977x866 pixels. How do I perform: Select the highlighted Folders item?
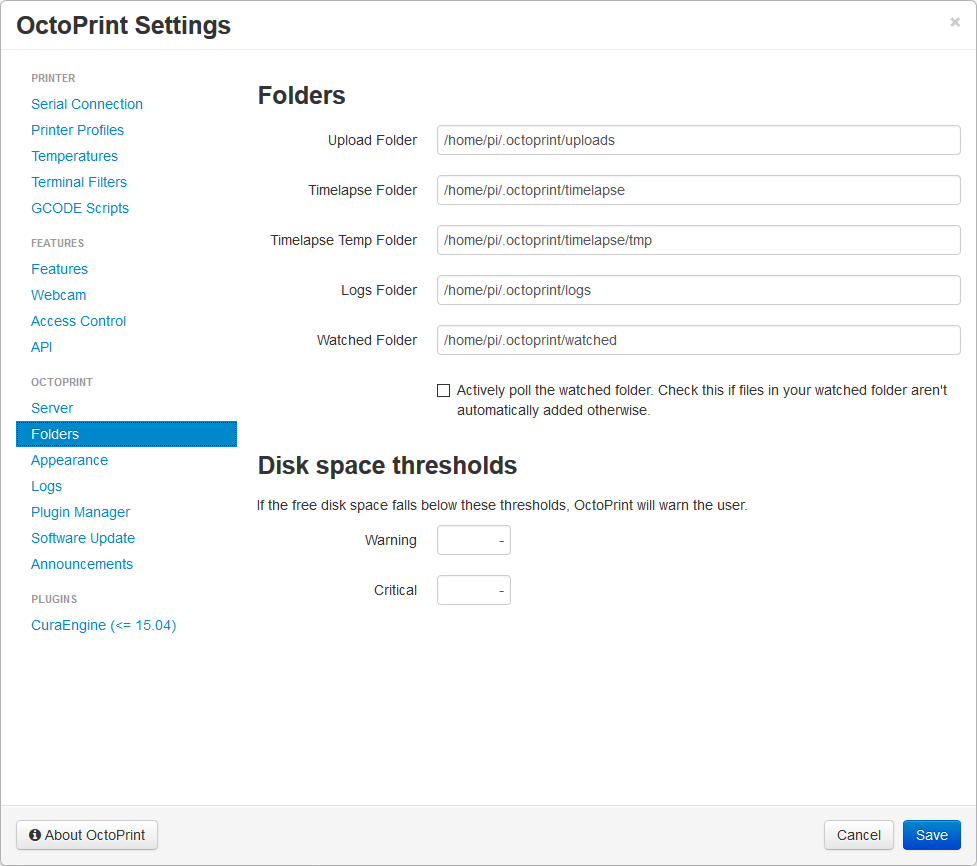click(x=126, y=434)
